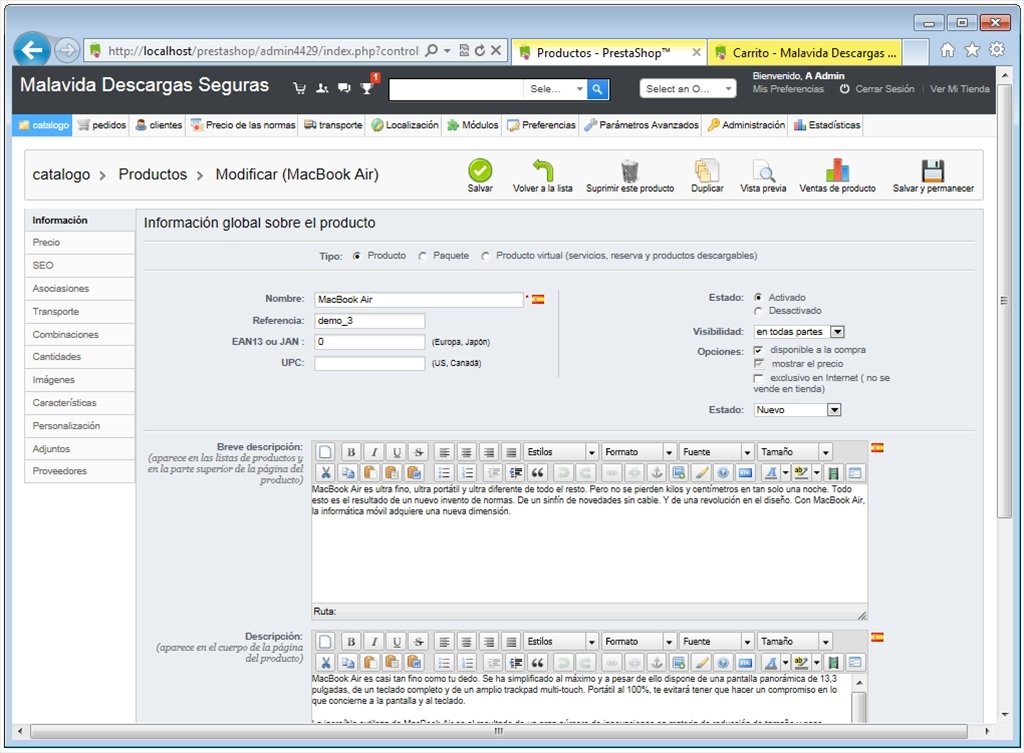
Task: Insert bullet list in Breve descripción editor
Action: (444, 473)
